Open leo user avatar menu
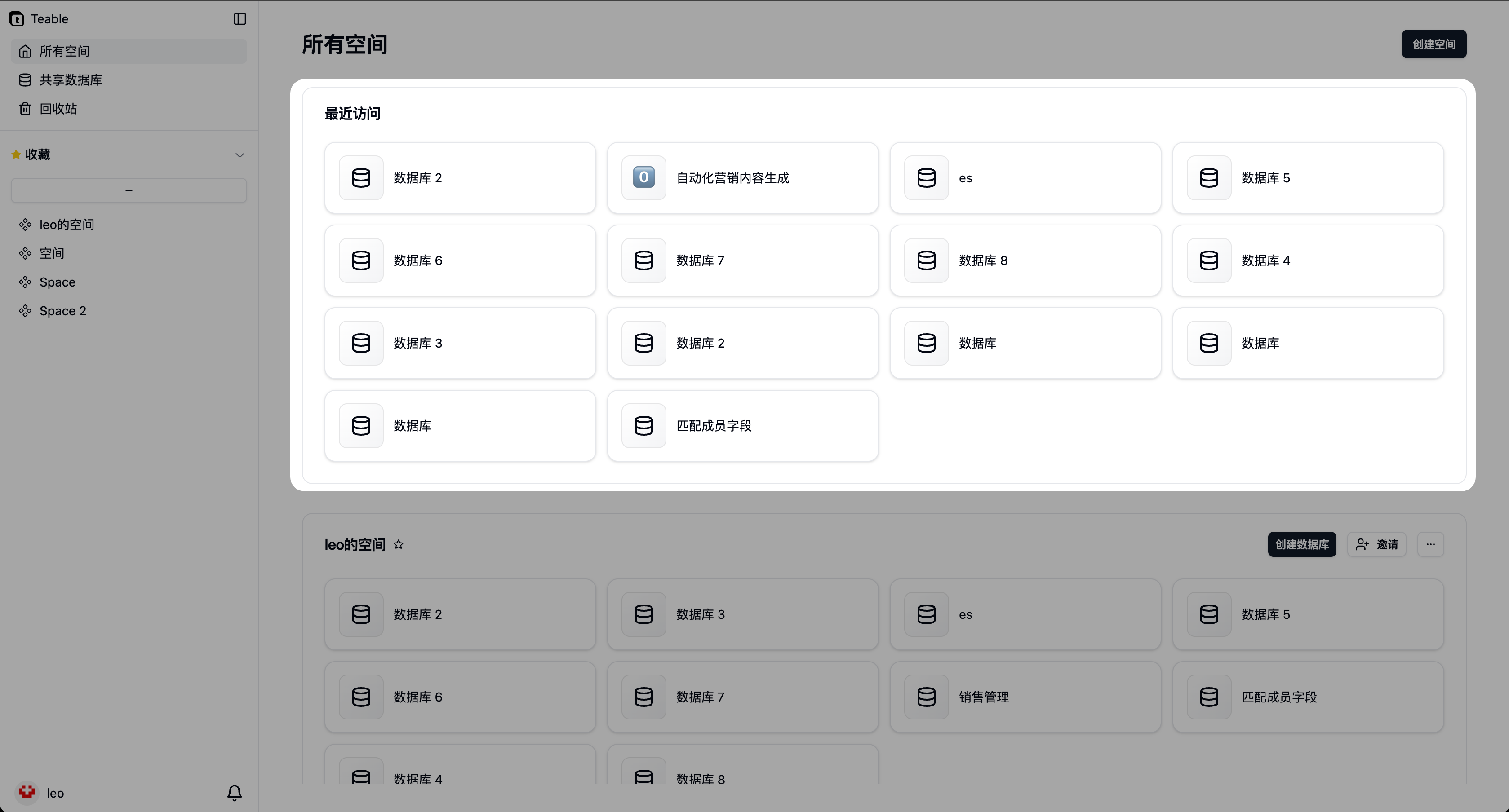This screenshot has height=812, width=1509. [x=27, y=793]
